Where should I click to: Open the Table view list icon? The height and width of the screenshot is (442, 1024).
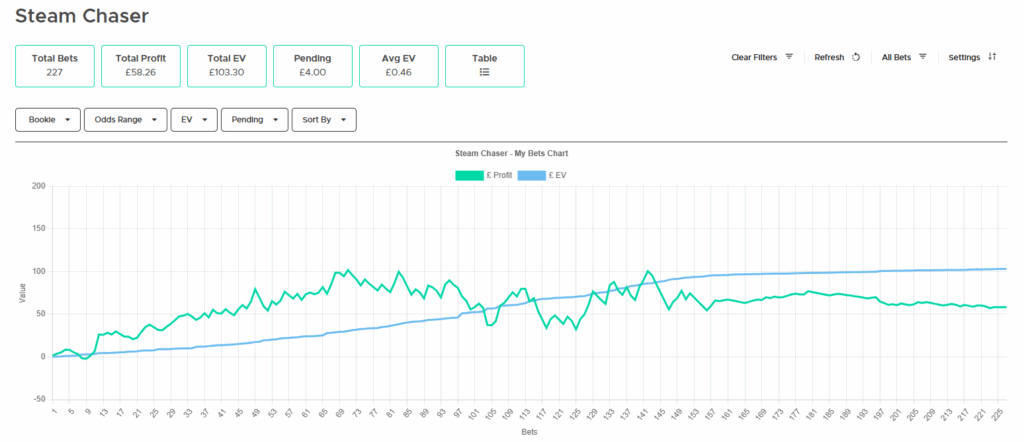click(x=485, y=72)
